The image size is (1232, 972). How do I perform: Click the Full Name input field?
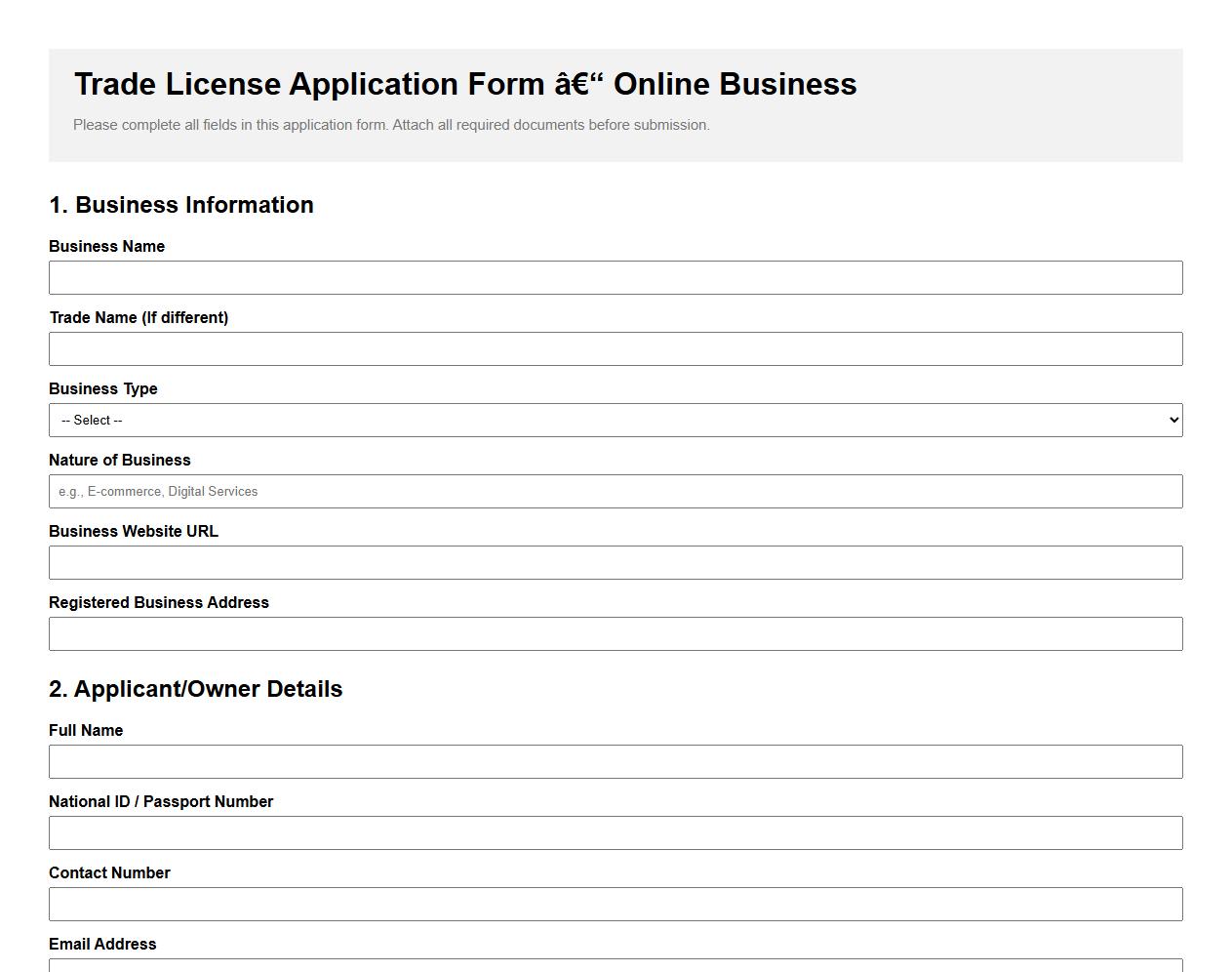[616, 761]
